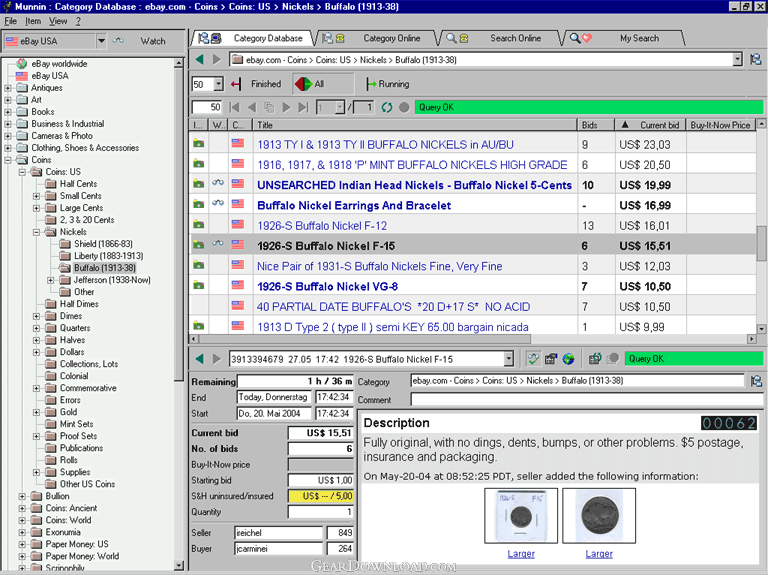
Task: Open listing Nice Pair of 1931-S Buffalo Nickels
Action: tap(380, 266)
